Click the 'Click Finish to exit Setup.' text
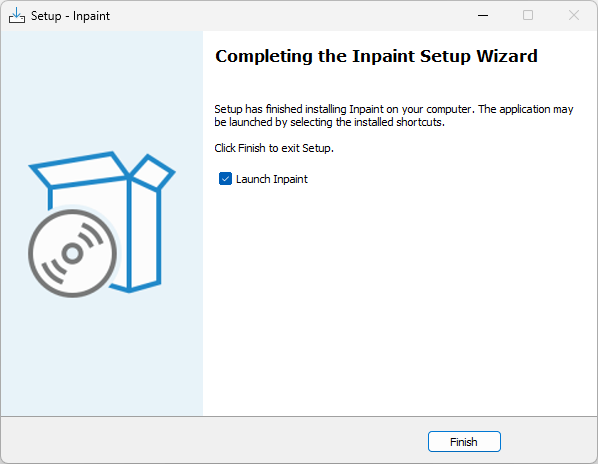Screen dimensions: 598x464 pyautogui.click(x=274, y=148)
